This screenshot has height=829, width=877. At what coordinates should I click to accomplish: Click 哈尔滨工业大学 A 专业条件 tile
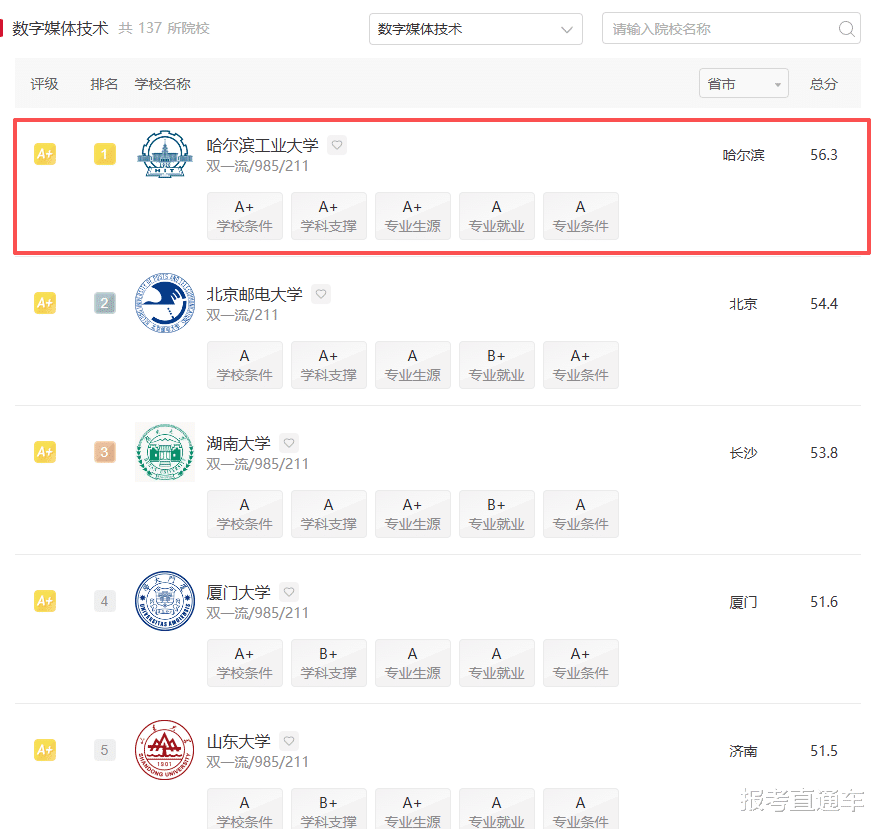tap(581, 216)
